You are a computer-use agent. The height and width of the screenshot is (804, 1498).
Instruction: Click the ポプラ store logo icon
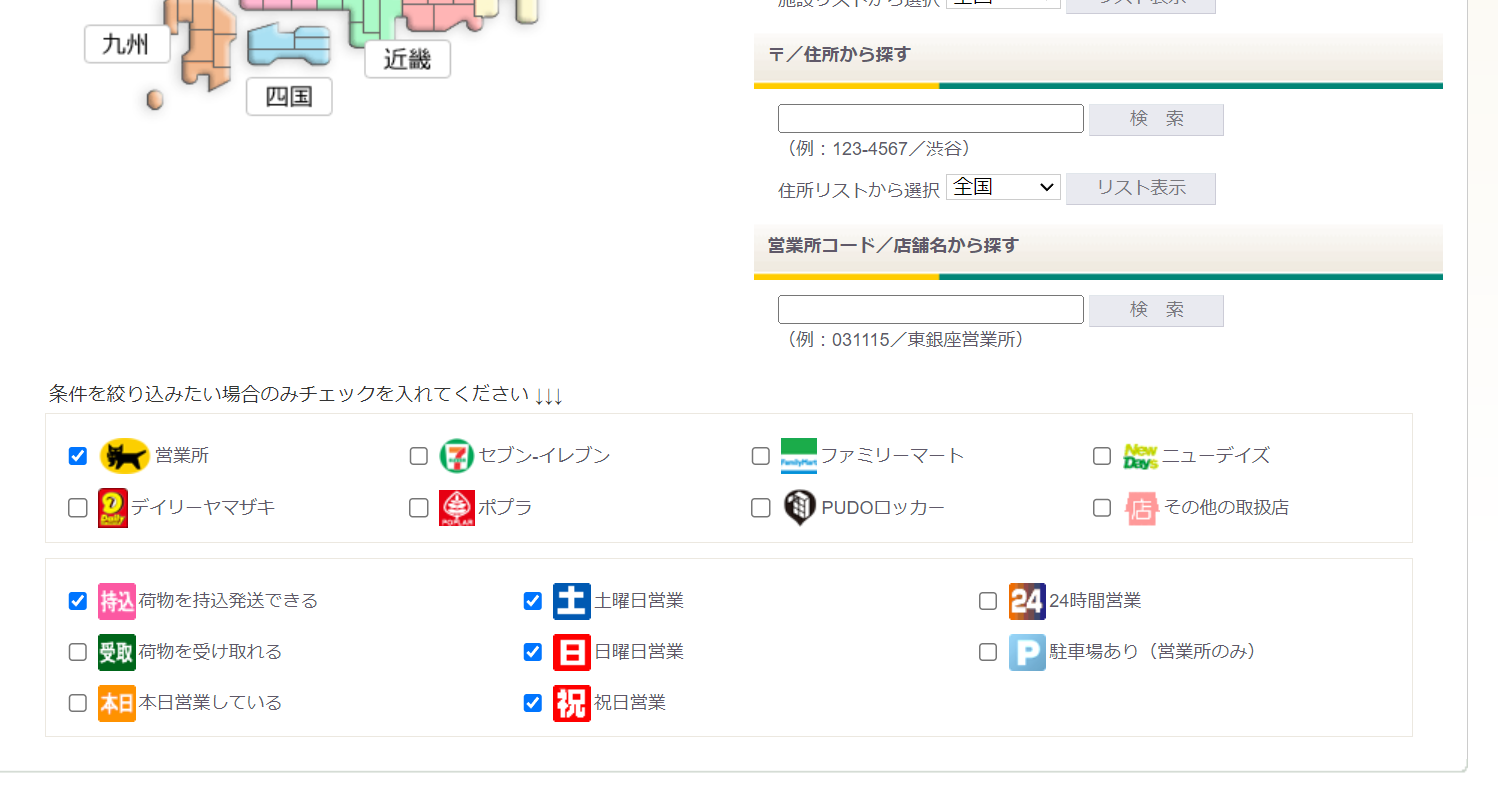click(x=457, y=508)
